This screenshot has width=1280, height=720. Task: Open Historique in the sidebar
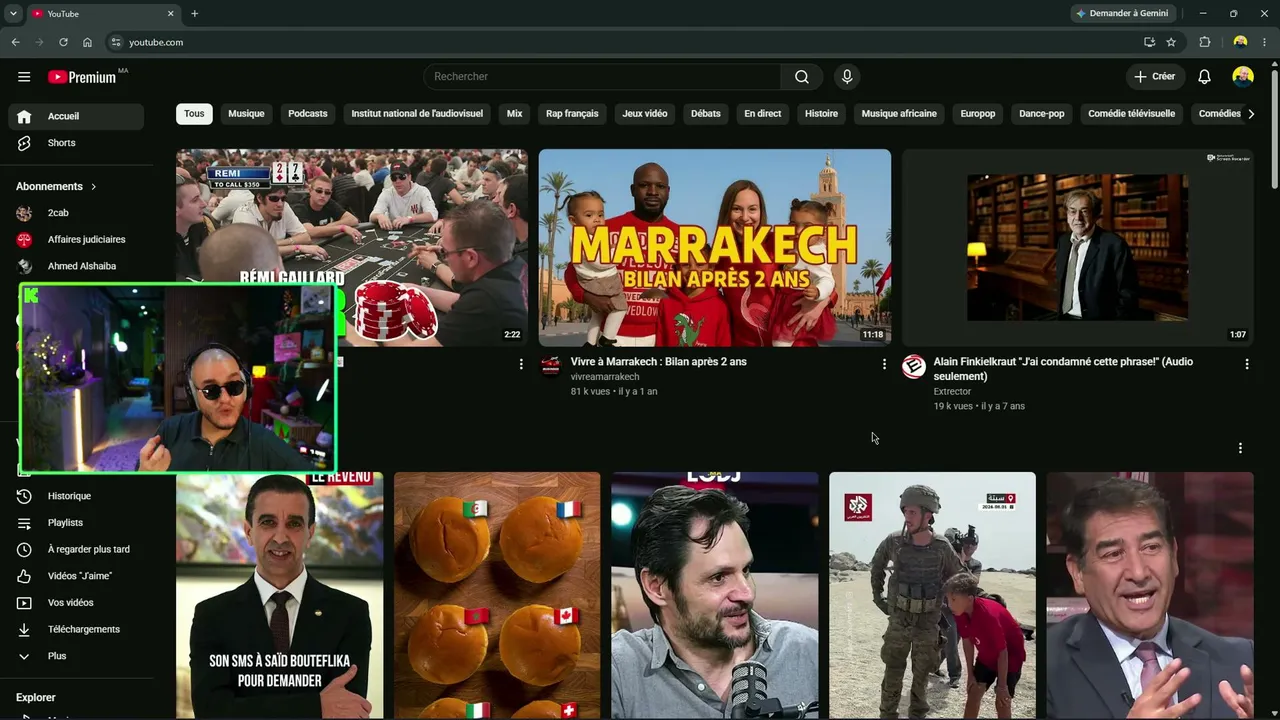point(76,496)
